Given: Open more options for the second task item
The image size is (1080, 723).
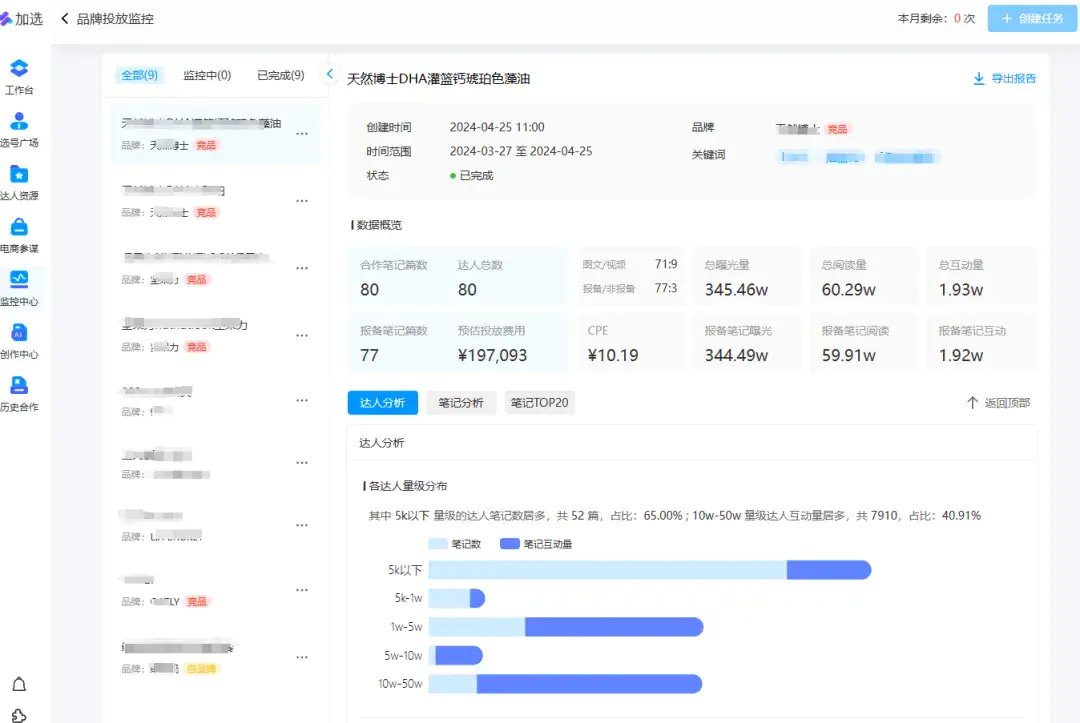Looking at the screenshot, I should (x=302, y=201).
